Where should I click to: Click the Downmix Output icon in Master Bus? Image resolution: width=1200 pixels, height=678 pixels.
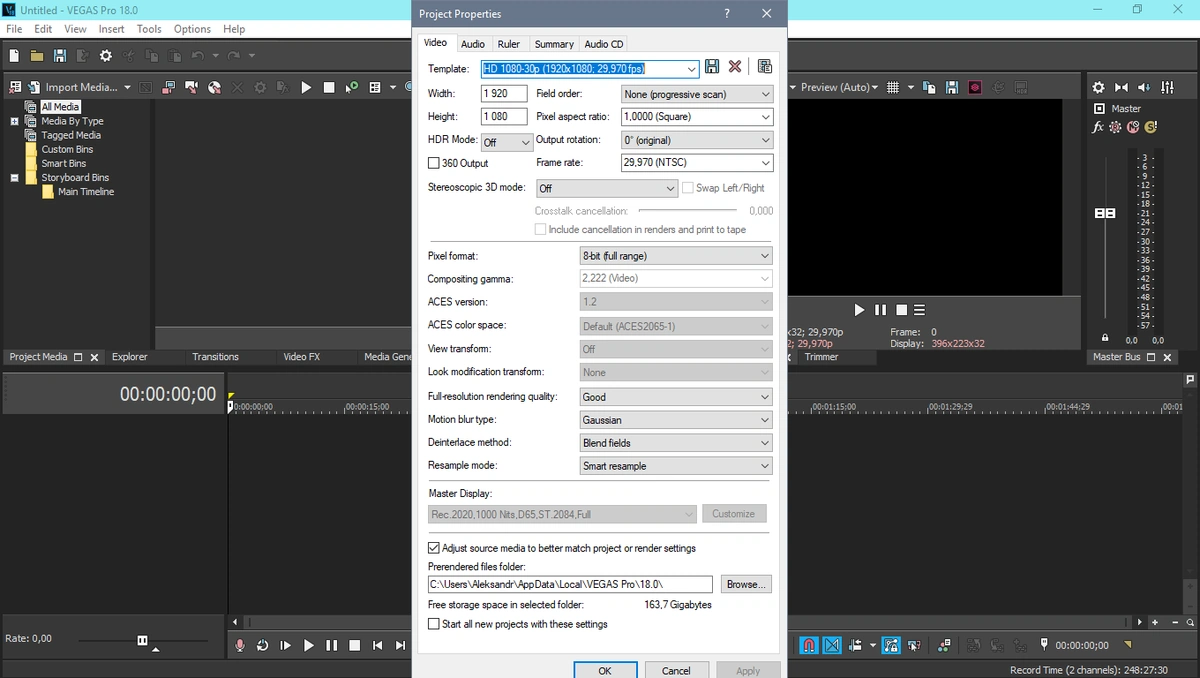point(1121,87)
